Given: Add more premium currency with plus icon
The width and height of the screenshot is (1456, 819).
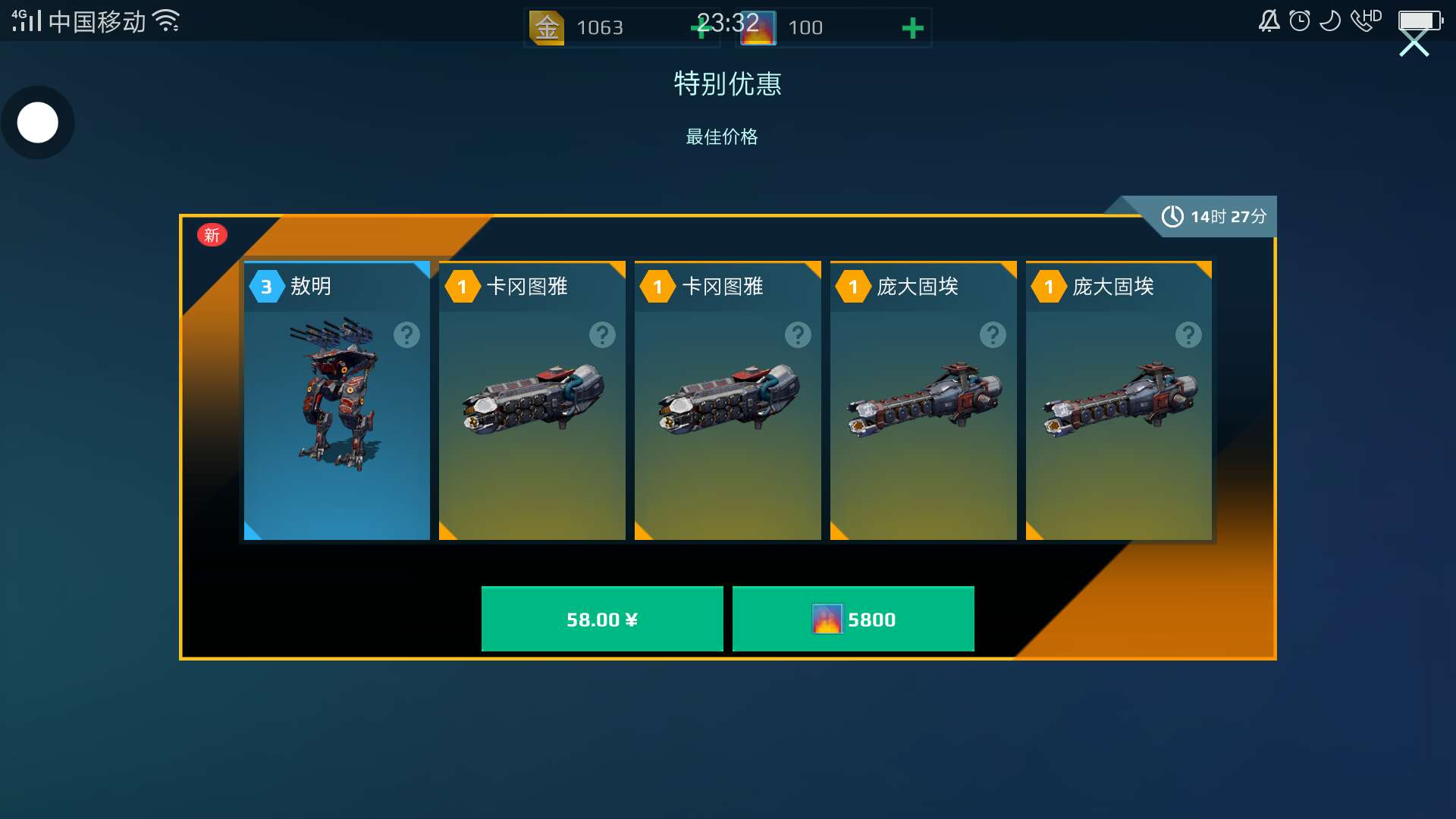Looking at the screenshot, I should (x=912, y=29).
